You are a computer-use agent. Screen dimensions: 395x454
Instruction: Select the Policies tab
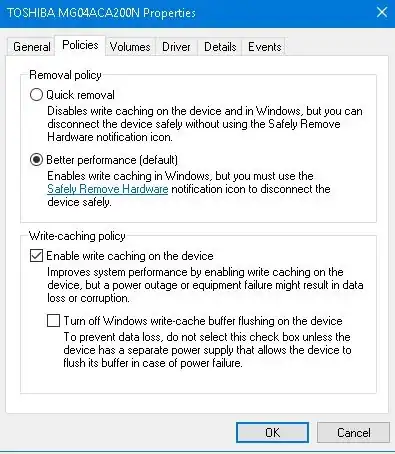(80, 45)
